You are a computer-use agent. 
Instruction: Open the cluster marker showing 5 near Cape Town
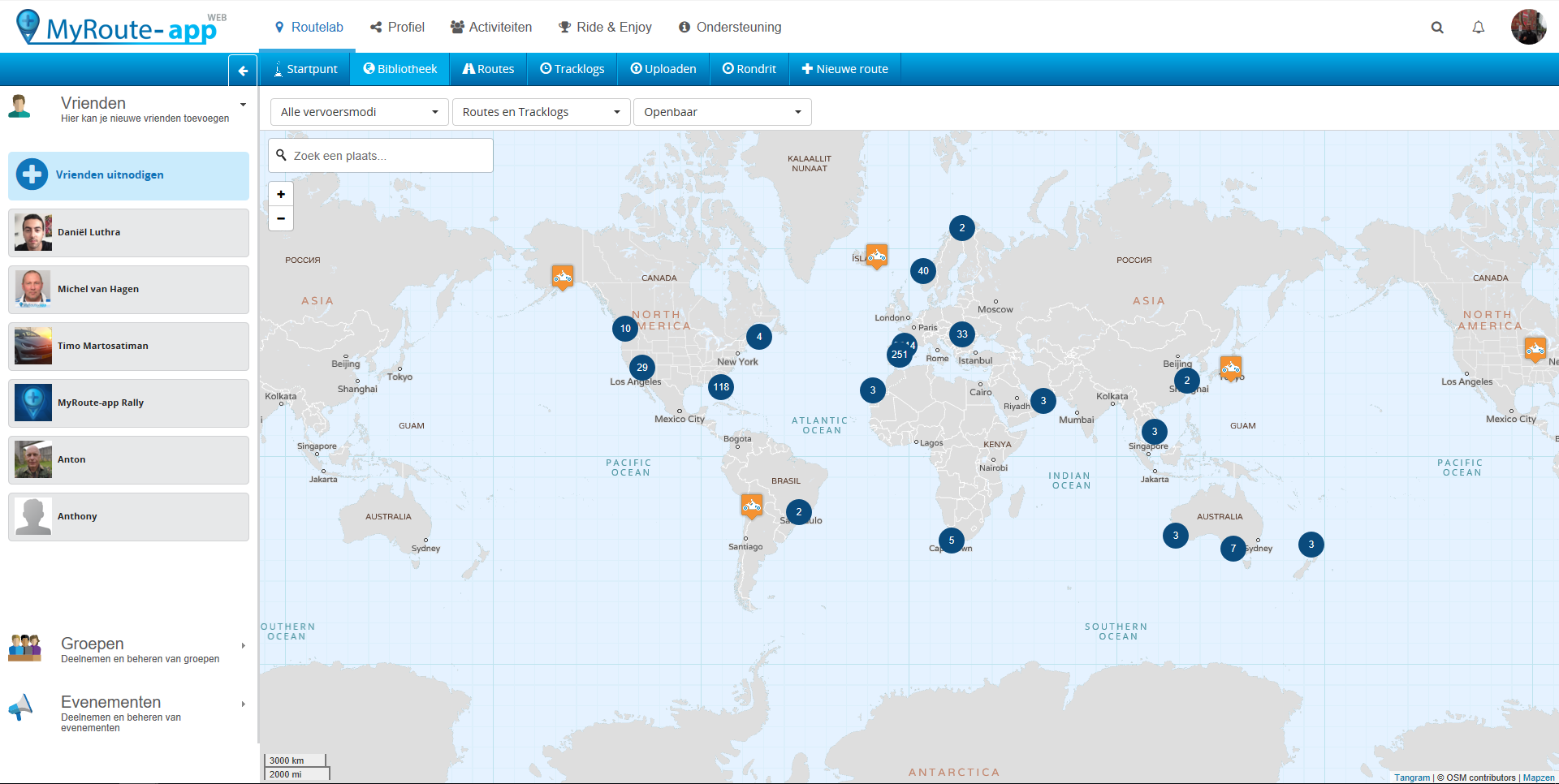click(952, 541)
